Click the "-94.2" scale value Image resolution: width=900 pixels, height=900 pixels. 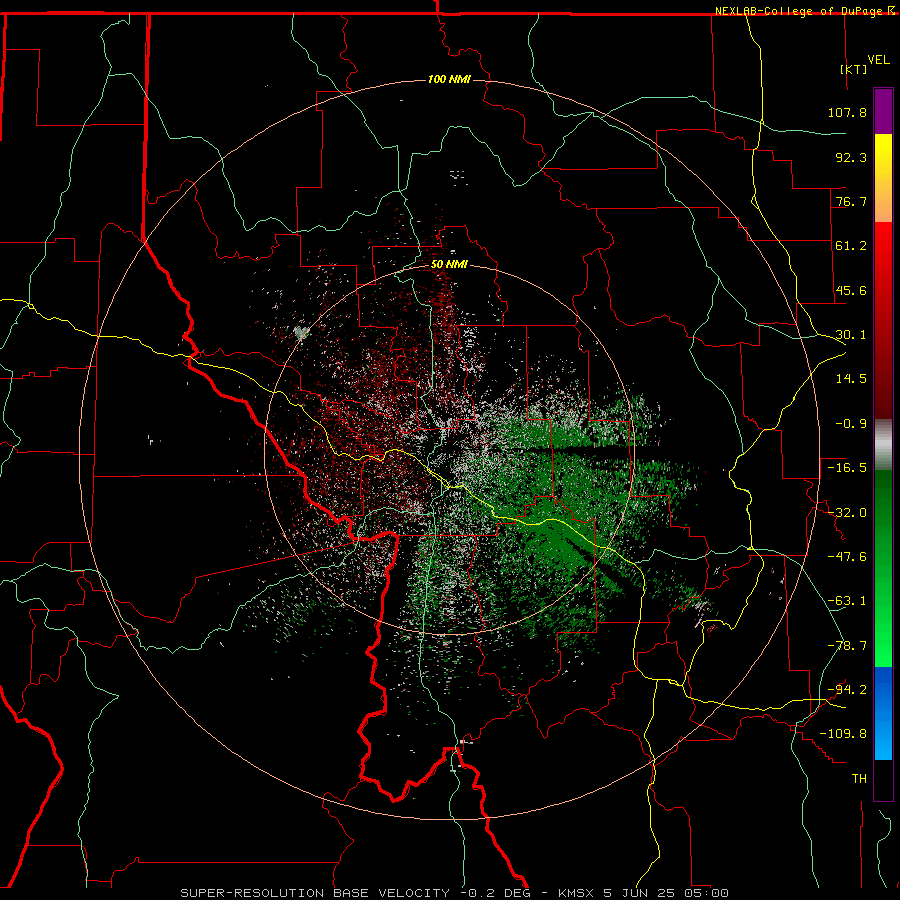(847, 690)
